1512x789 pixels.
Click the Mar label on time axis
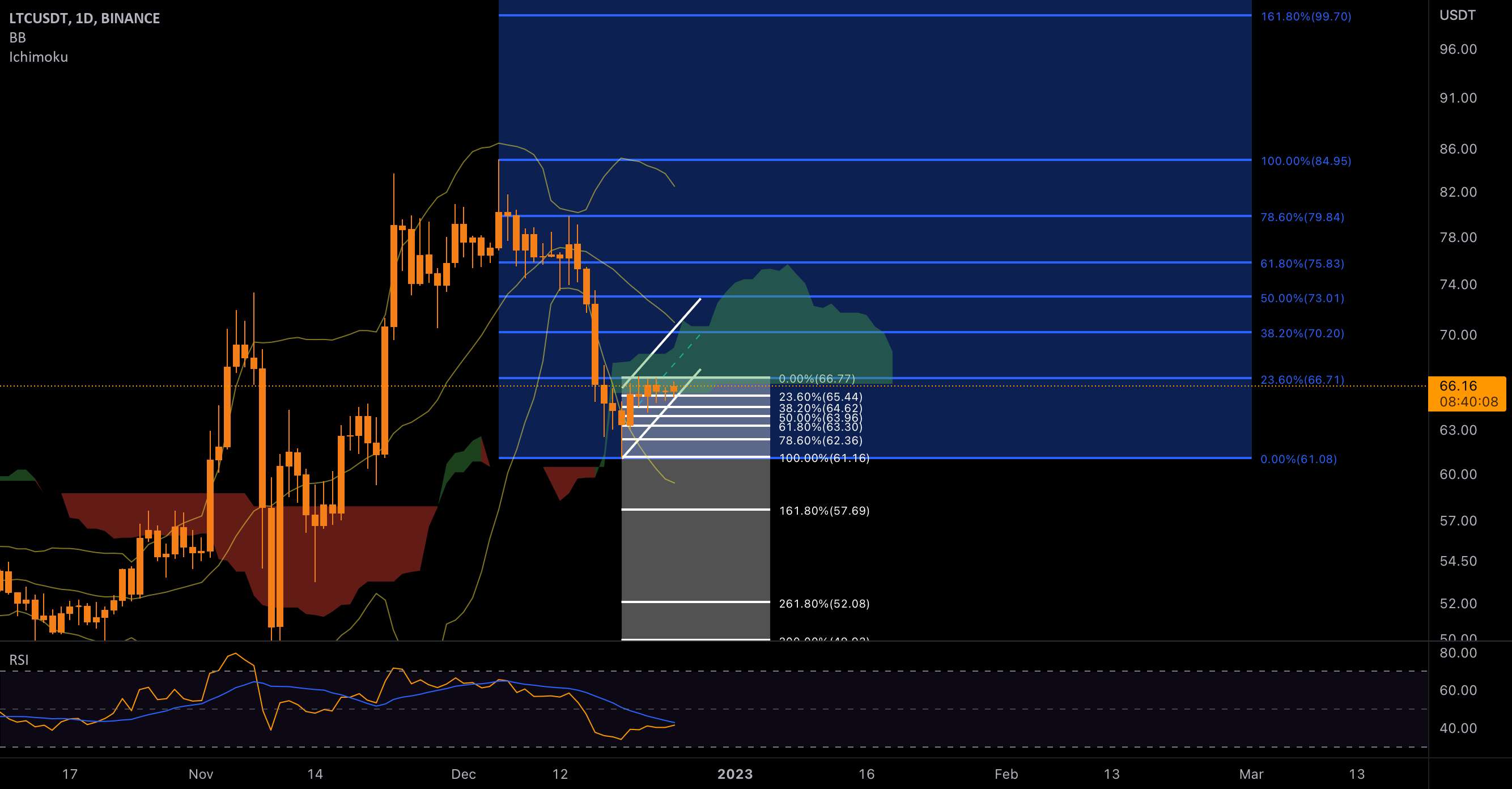pos(1251,774)
